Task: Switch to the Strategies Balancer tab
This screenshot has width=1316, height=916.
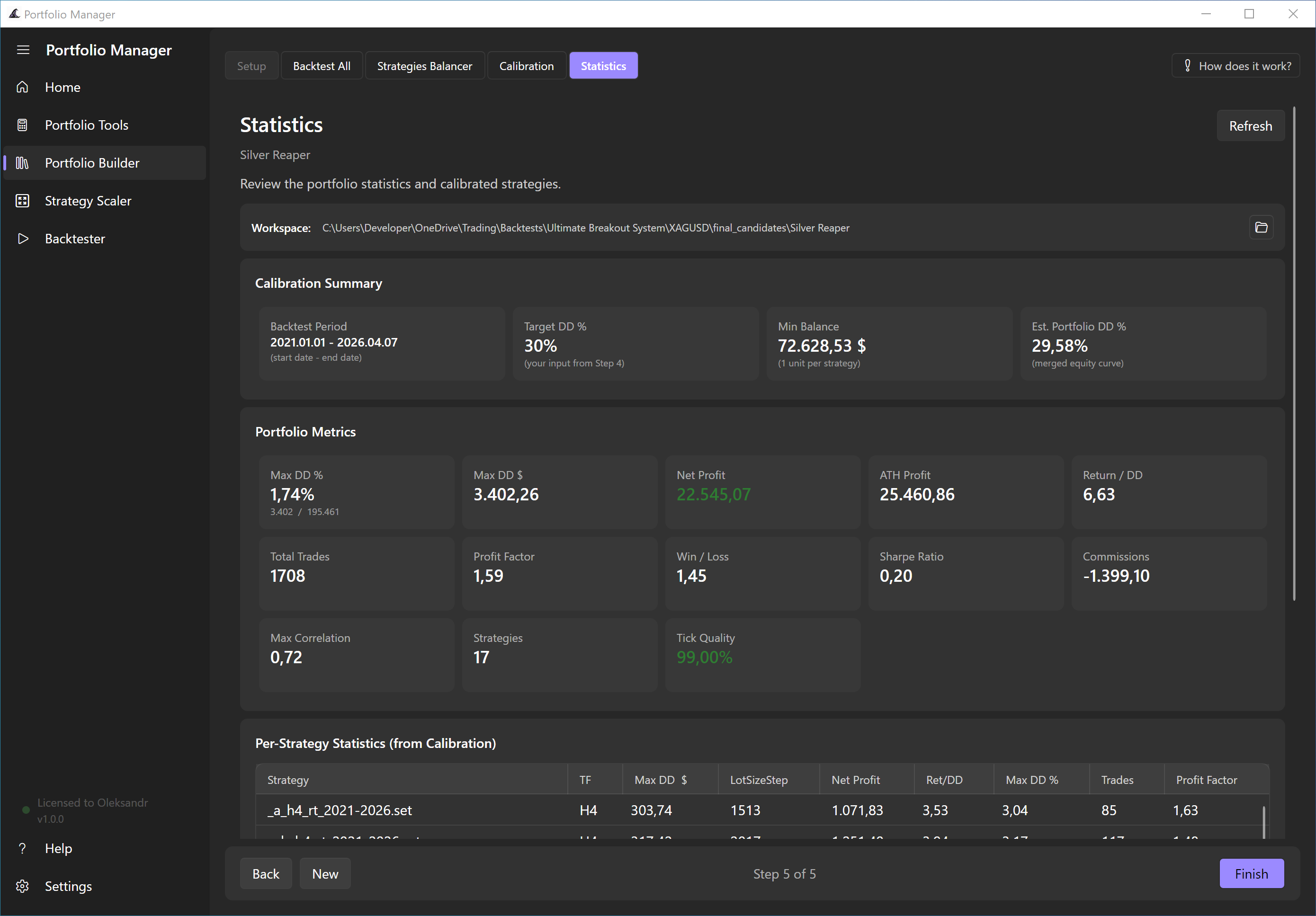Action: pyautogui.click(x=425, y=66)
